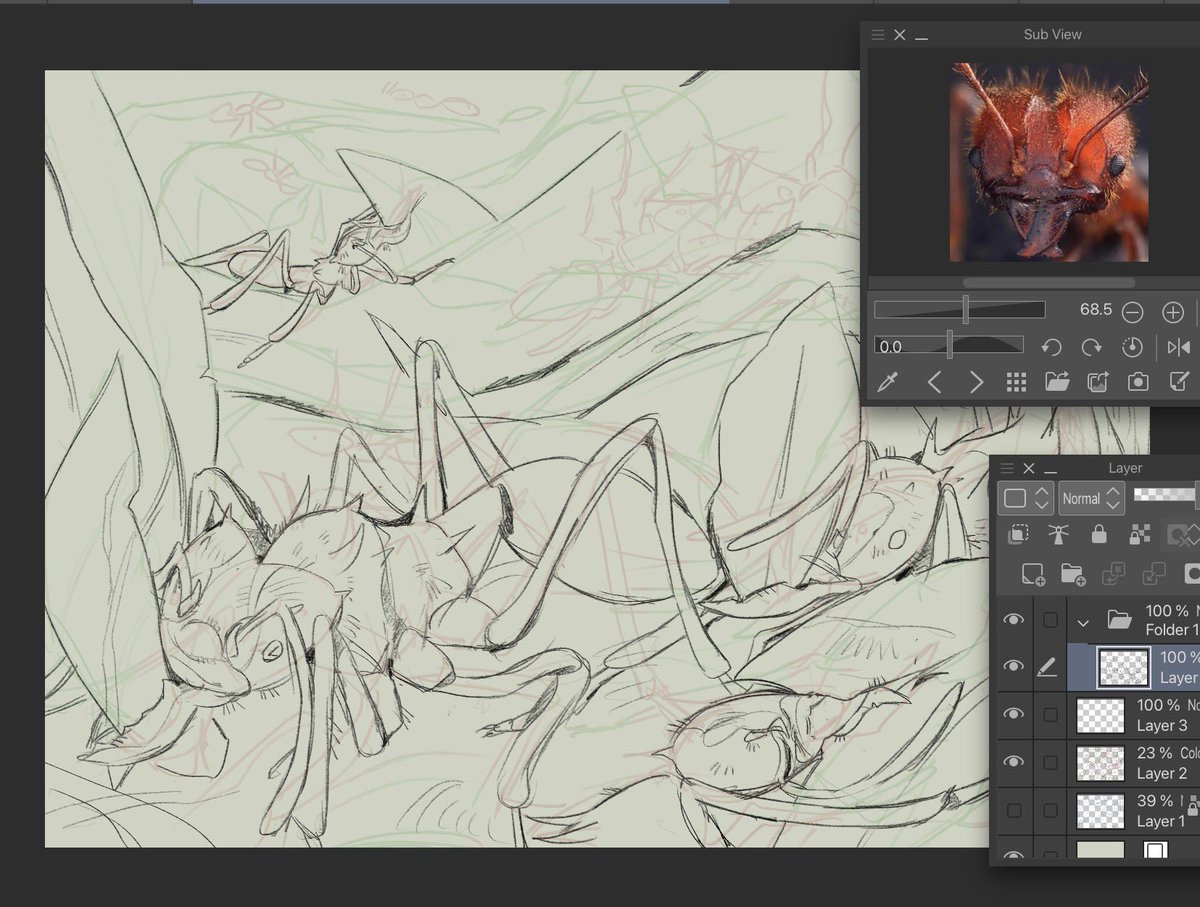
Task: Open the Layer panel hamburger menu
Action: click(1007, 468)
